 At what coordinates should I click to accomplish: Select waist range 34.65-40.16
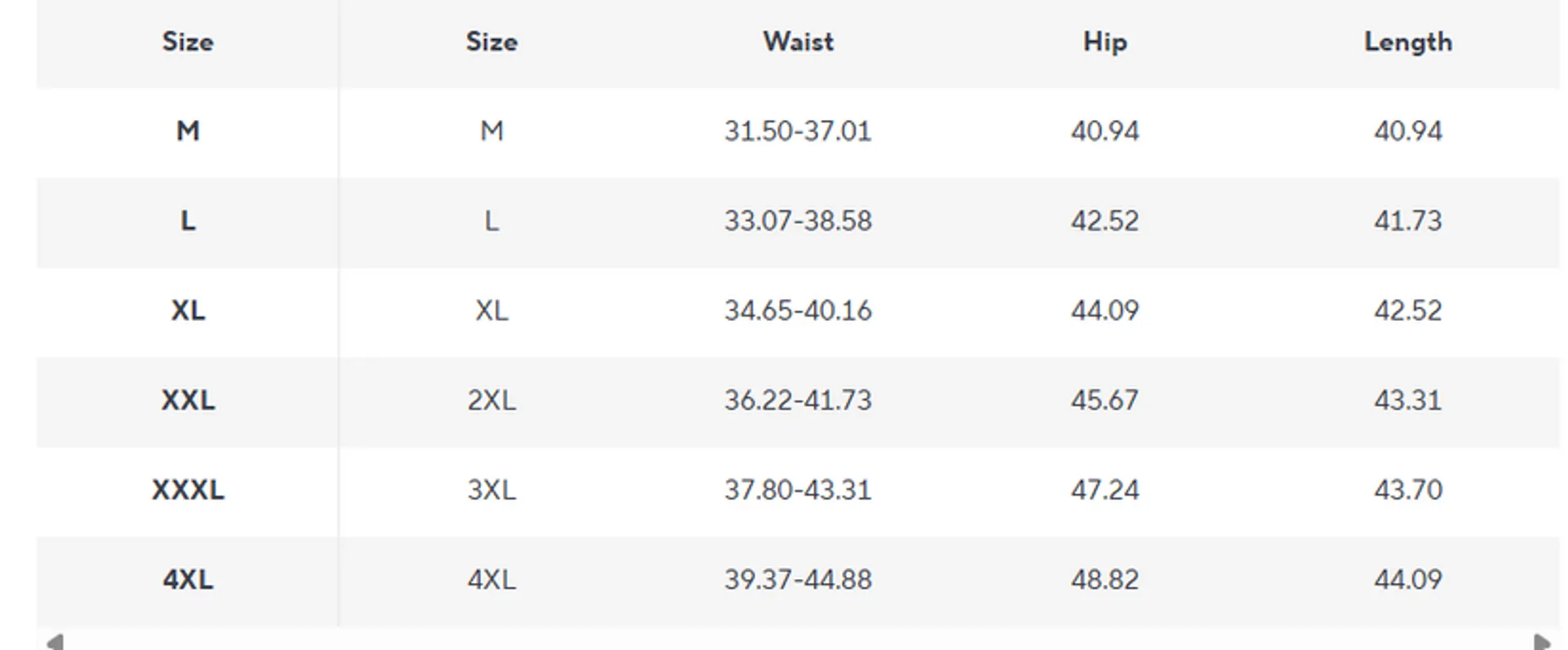click(798, 310)
